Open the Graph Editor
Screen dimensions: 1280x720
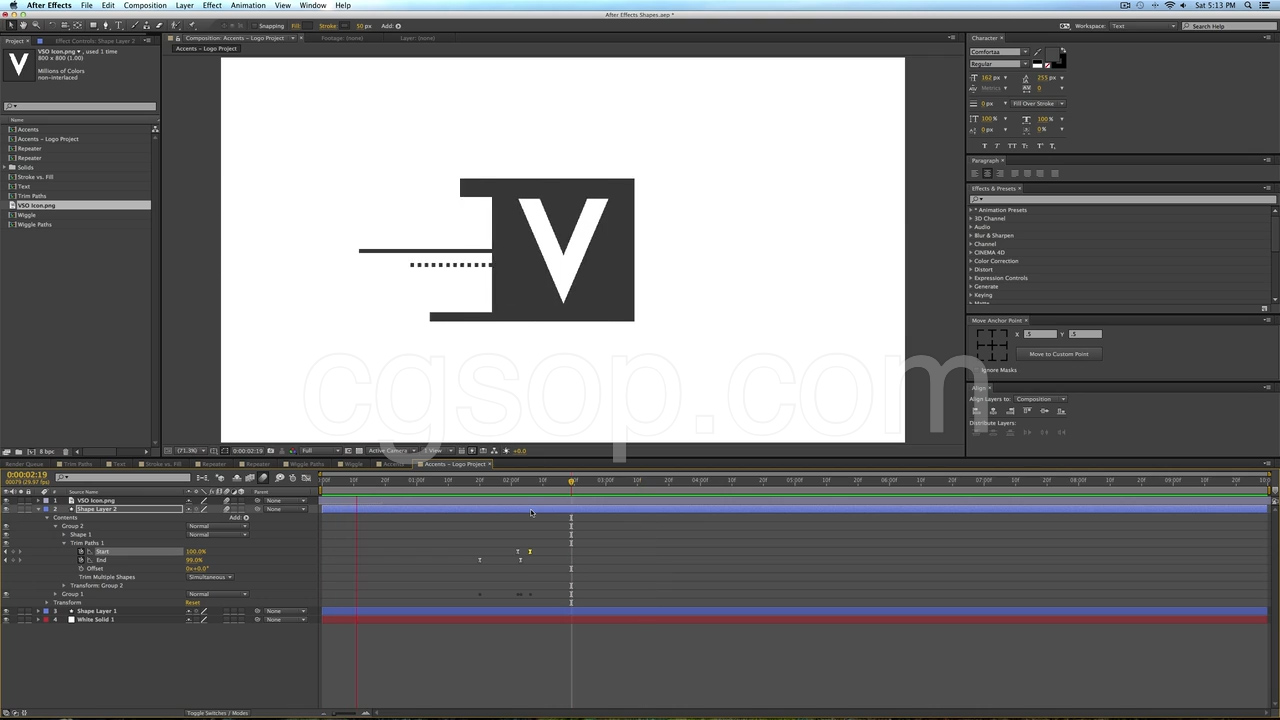(307, 478)
